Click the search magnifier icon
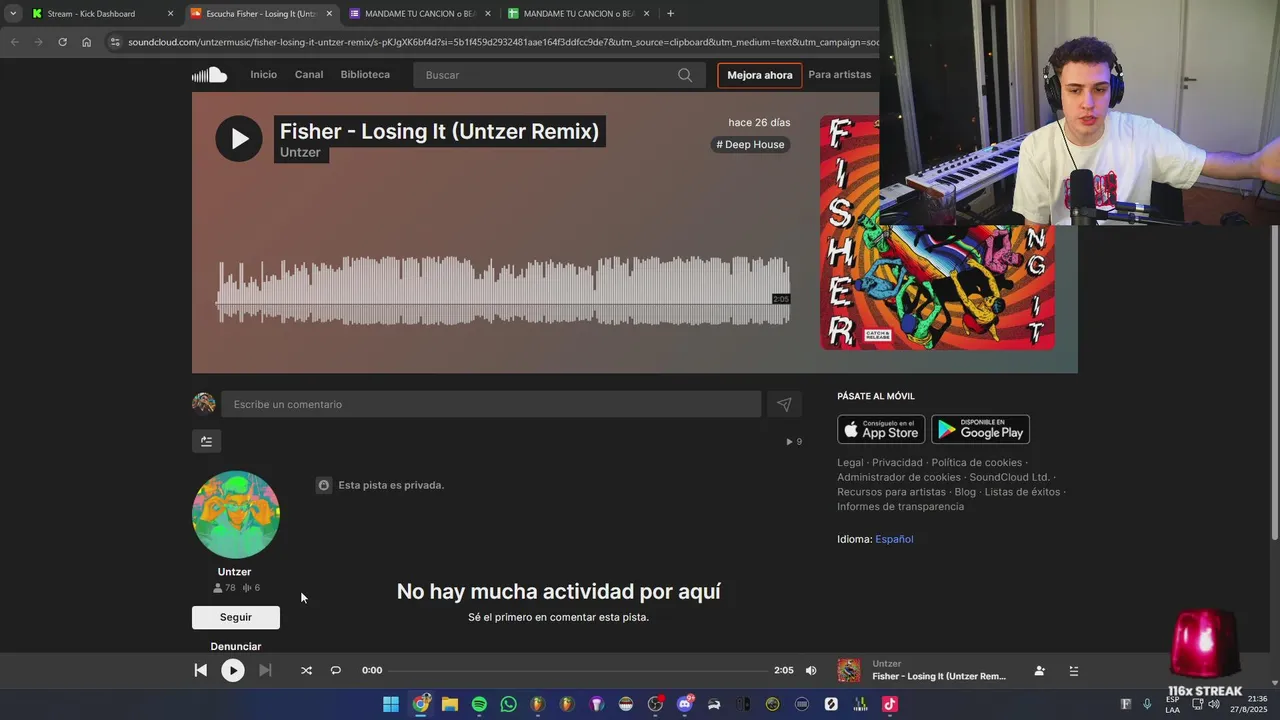1280x720 pixels. click(685, 75)
